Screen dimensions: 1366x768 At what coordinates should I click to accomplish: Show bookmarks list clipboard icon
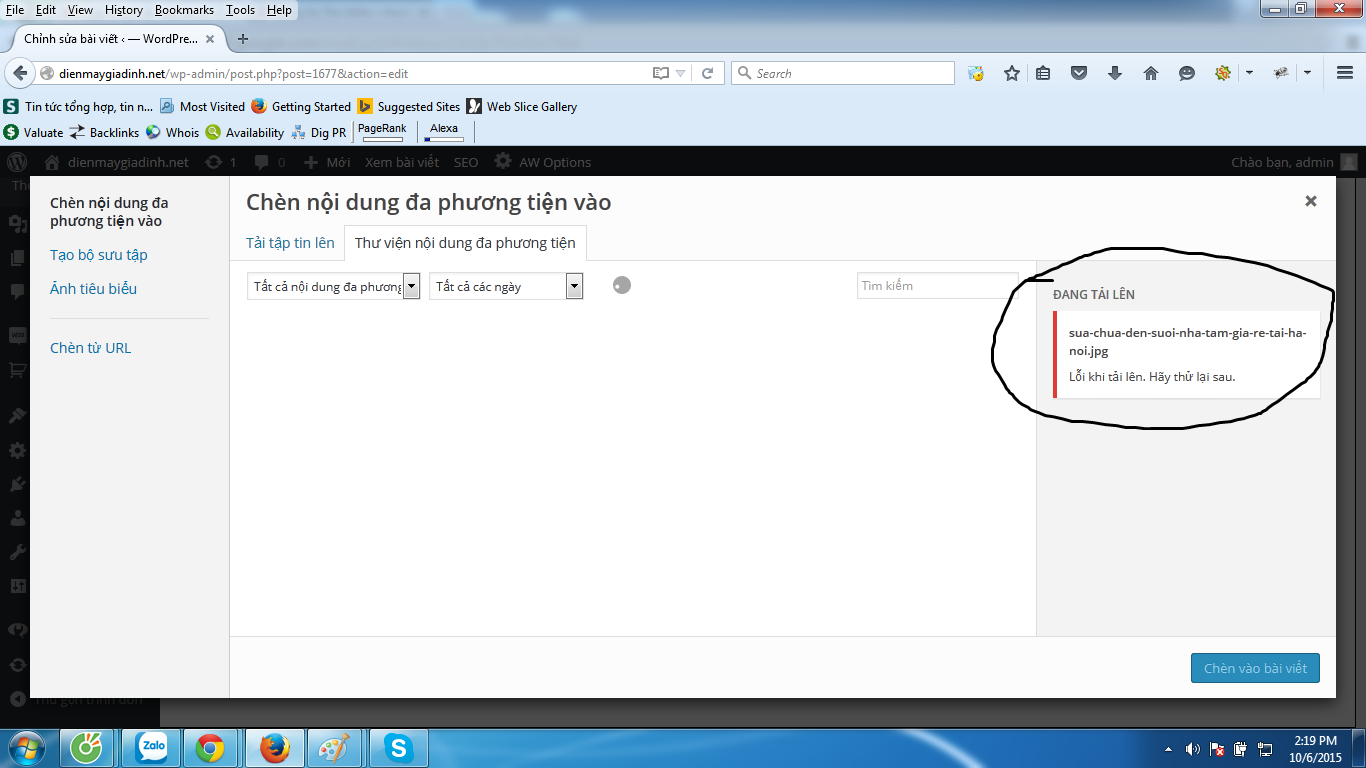pos(1043,73)
